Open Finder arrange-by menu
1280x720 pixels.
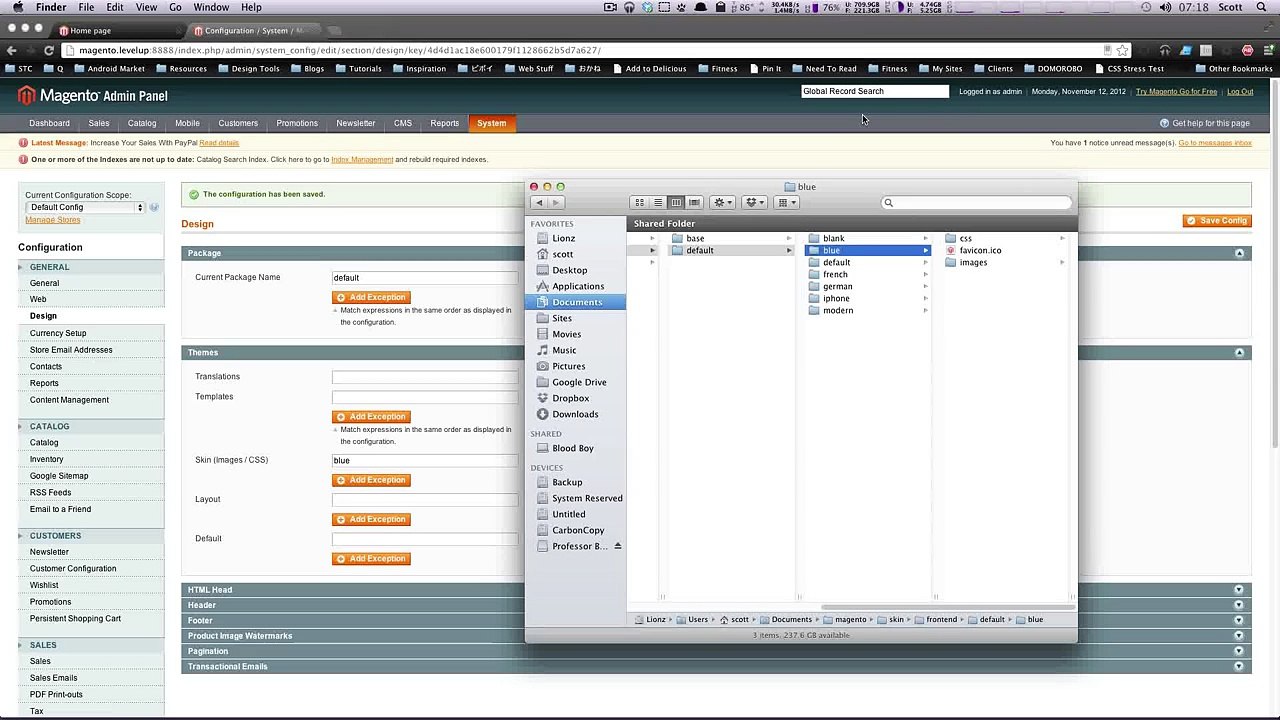(788, 202)
